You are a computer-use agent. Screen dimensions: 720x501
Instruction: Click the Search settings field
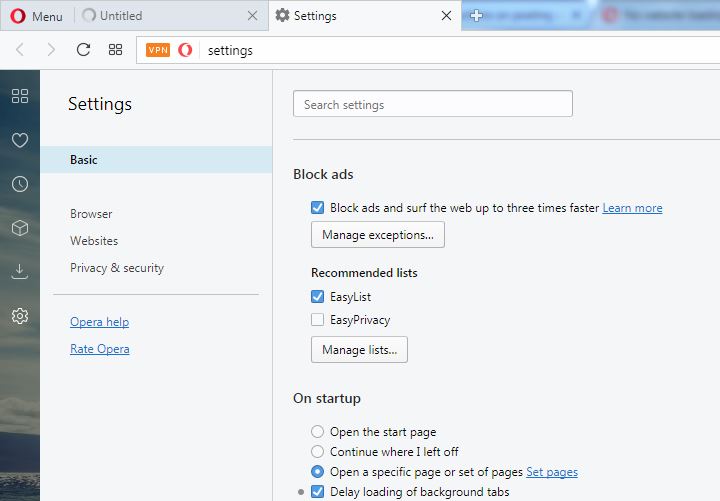(x=433, y=104)
